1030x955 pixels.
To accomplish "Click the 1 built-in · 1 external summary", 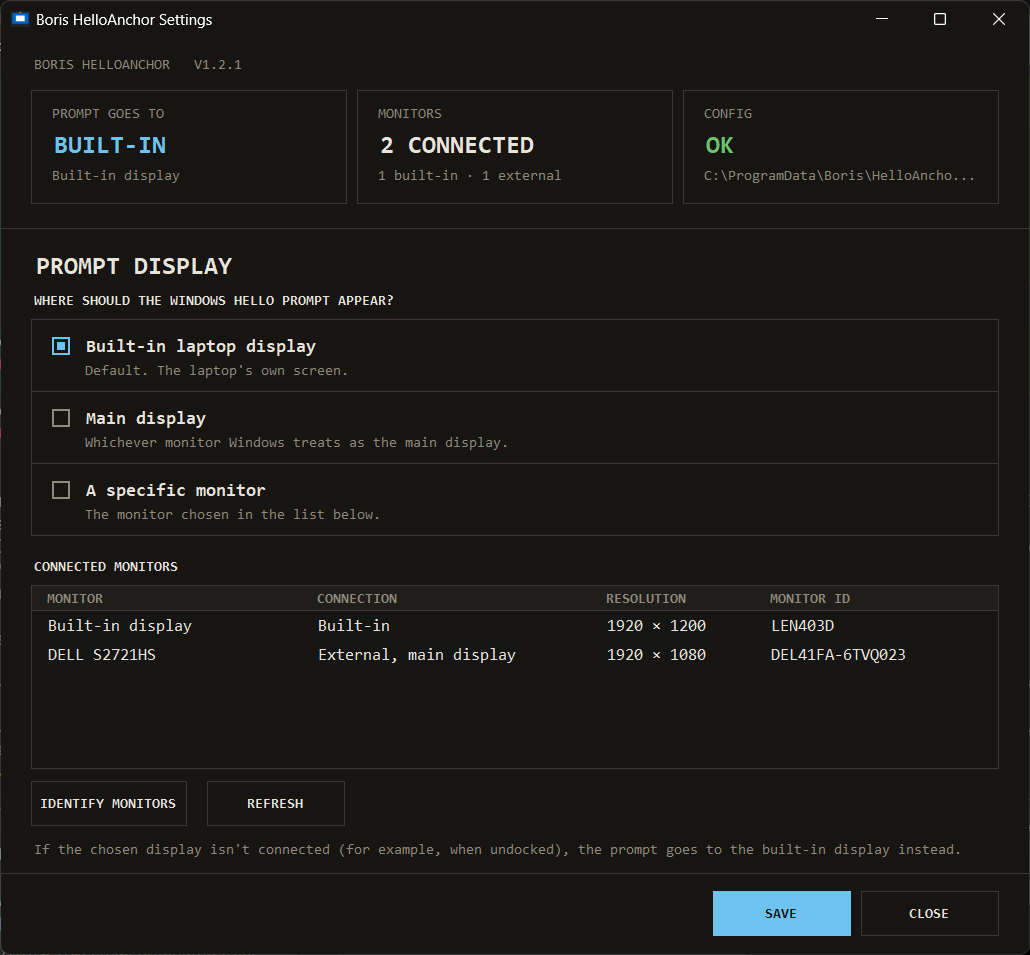I will click(470, 175).
